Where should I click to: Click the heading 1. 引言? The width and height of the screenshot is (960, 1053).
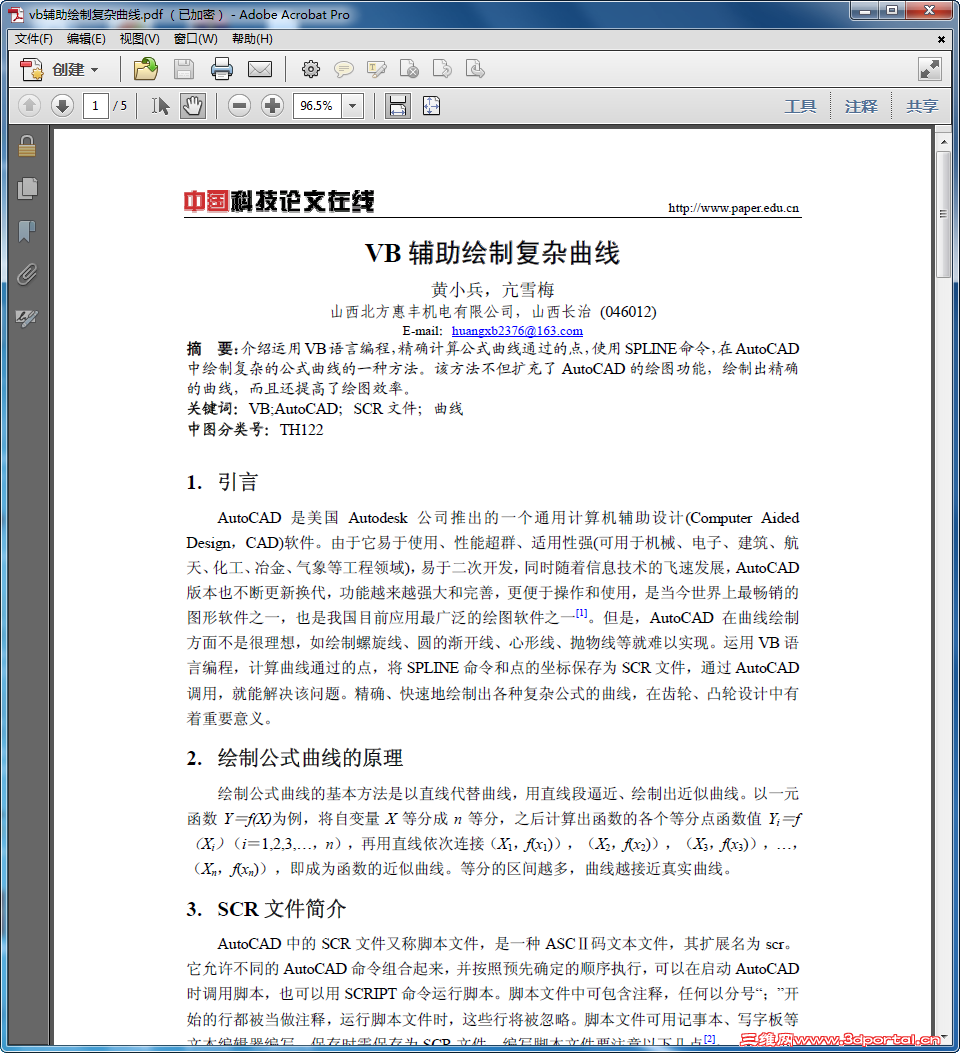(222, 482)
